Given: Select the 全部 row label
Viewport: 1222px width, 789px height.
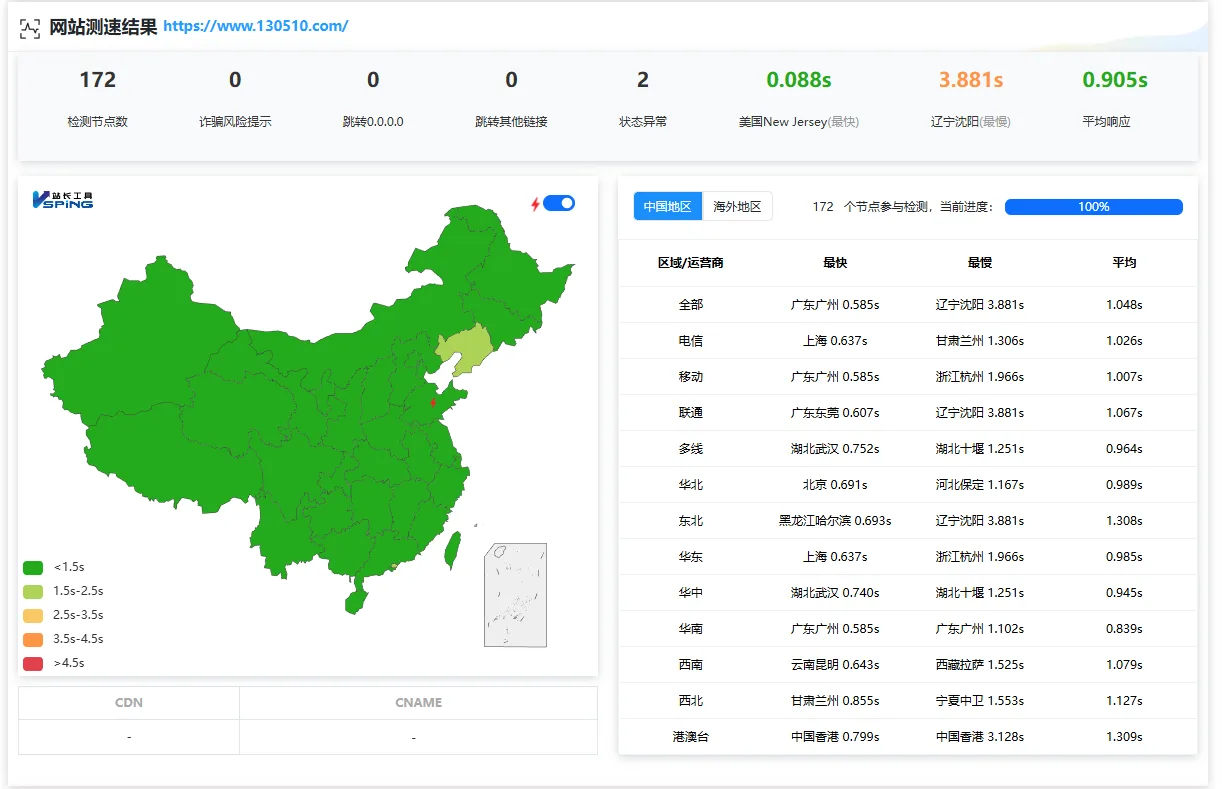Looking at the screenshot, I should coord(690,305).
